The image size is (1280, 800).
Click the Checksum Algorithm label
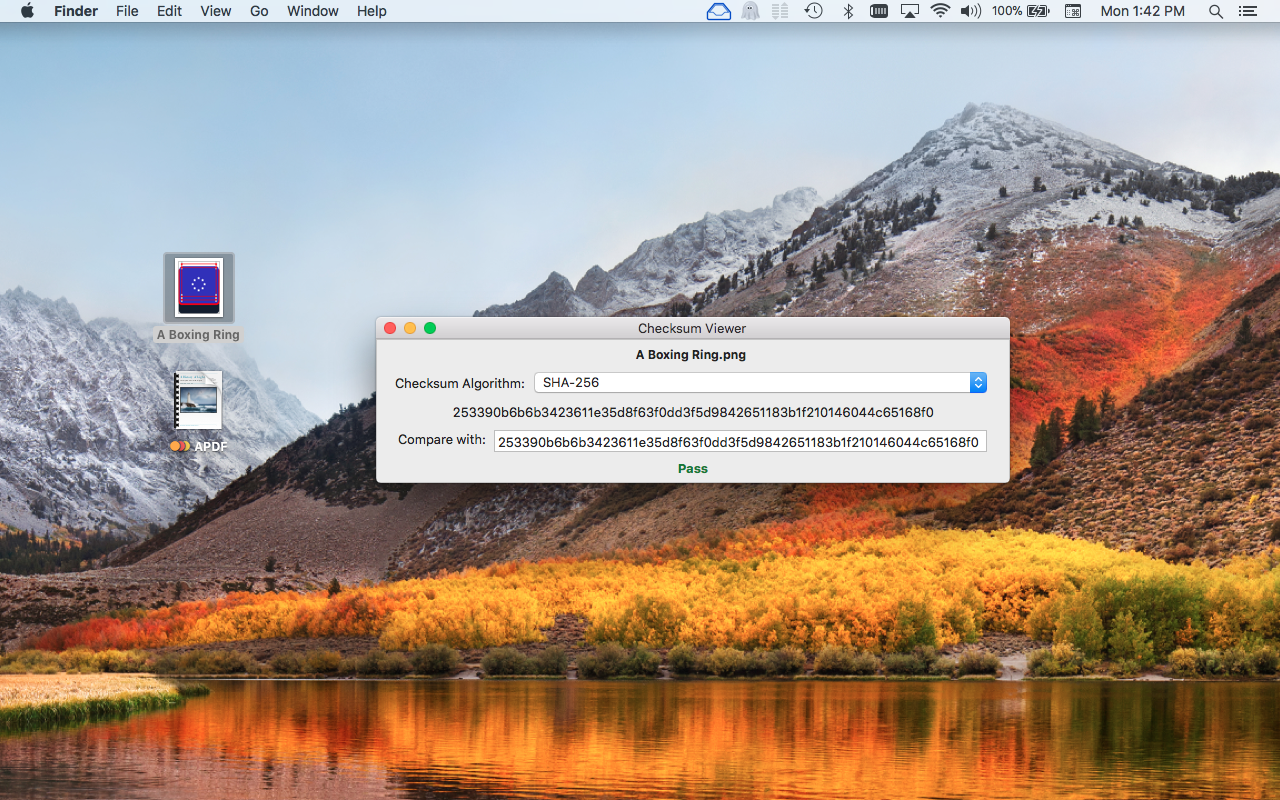coord(459,383)
